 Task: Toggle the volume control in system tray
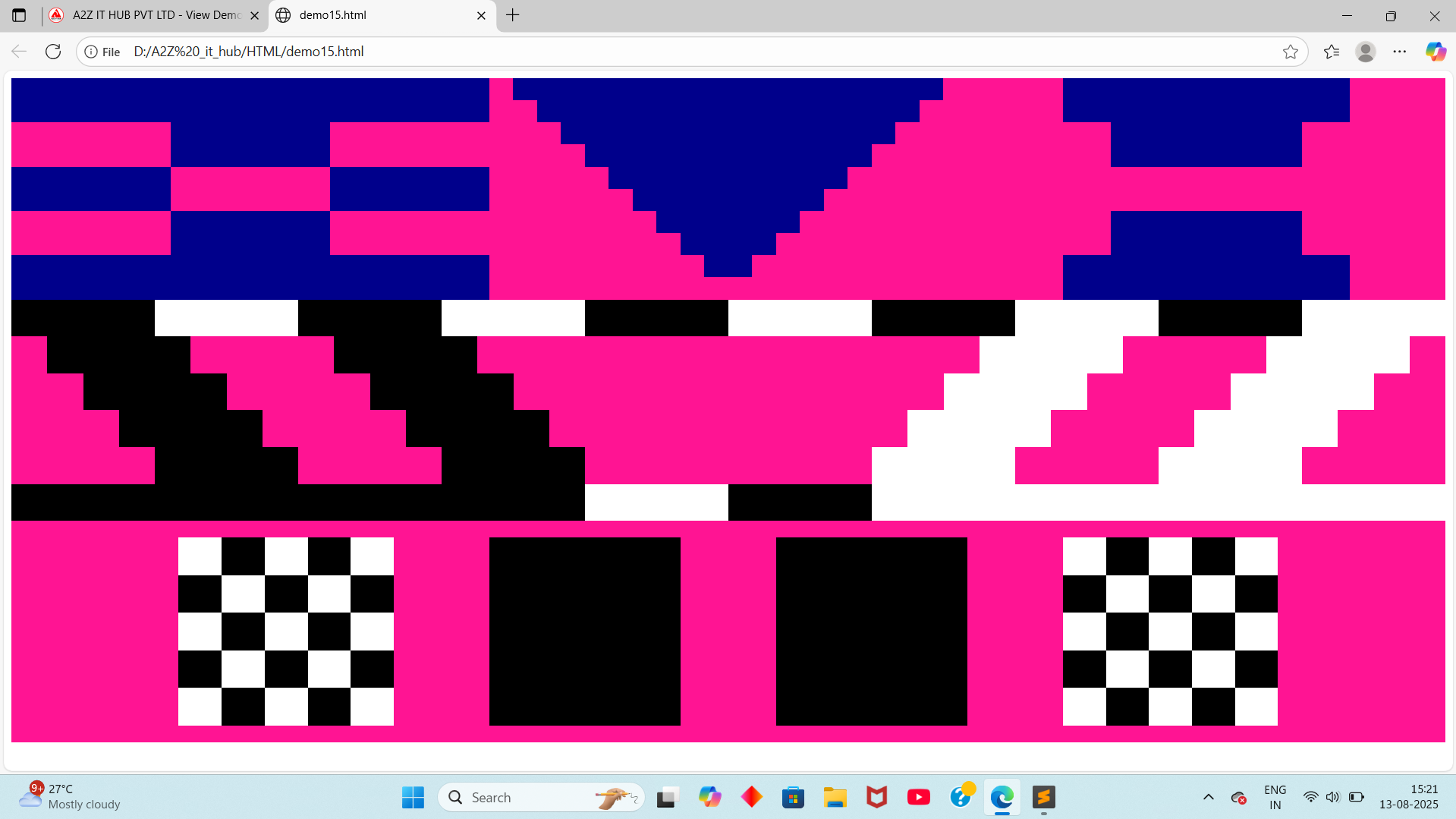(x=1332, y=797)
